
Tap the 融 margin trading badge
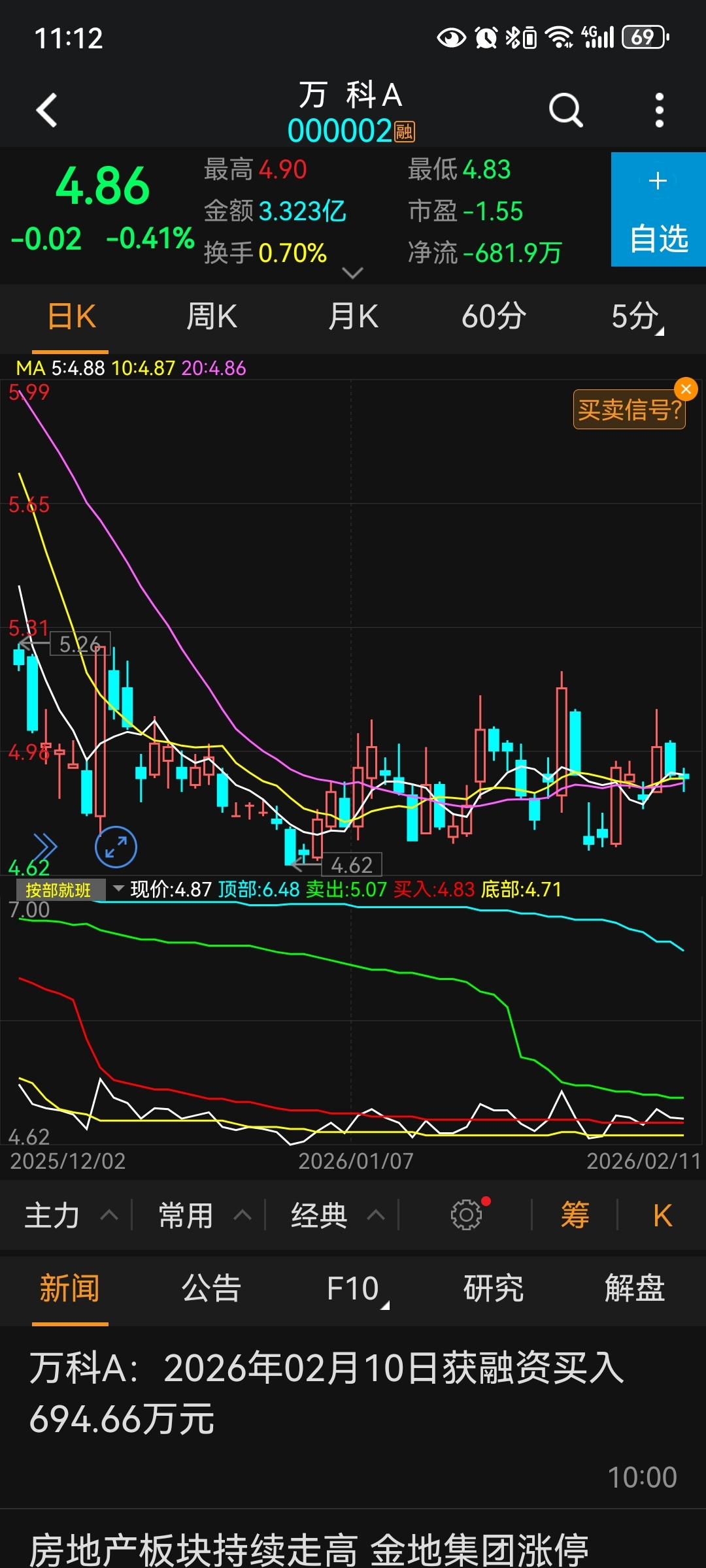coord(405,131)
